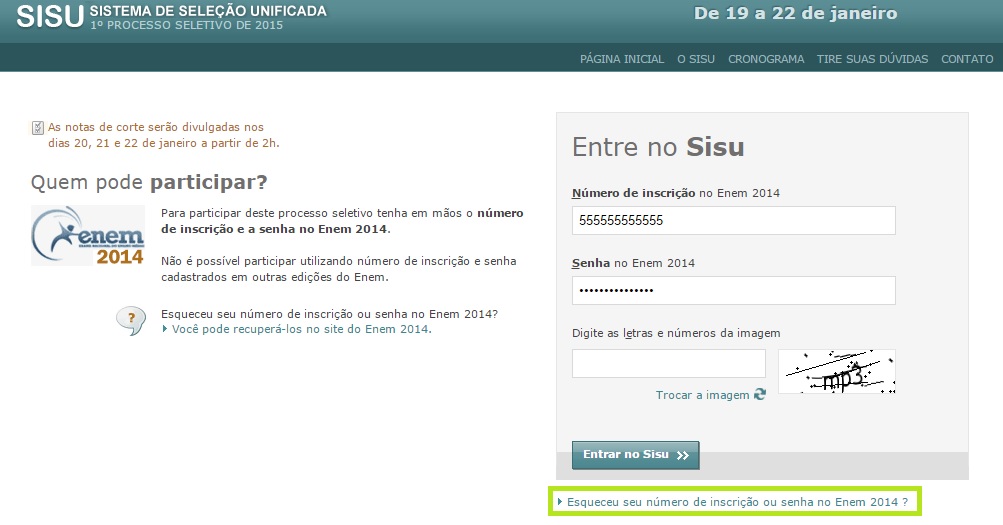1003x525 pixels.
Task: Focus the Número de inscrição input field
Action: [x=733, y=221]
